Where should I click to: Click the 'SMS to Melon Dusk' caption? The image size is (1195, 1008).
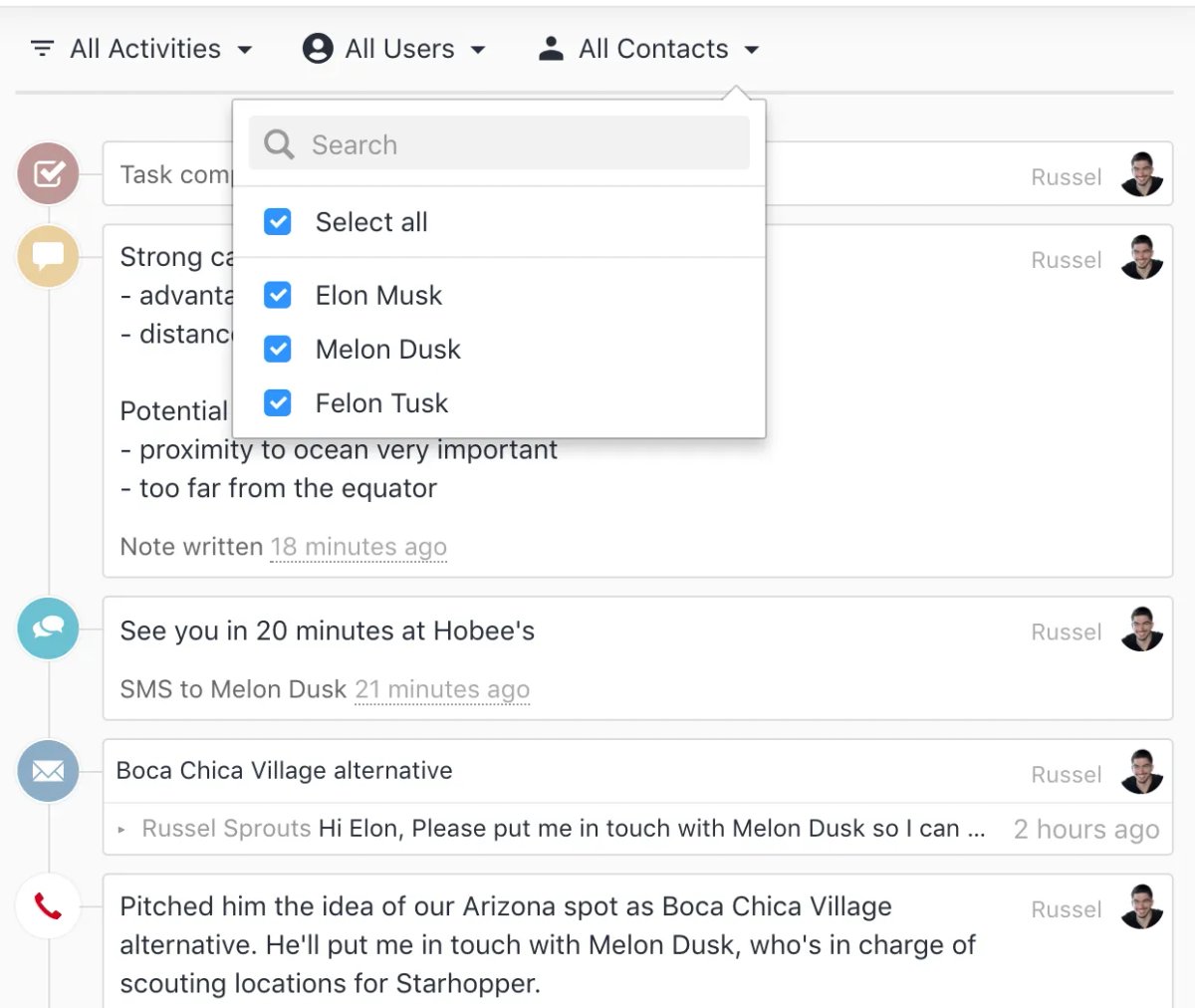pyautogui.click(x=233, y=689)
